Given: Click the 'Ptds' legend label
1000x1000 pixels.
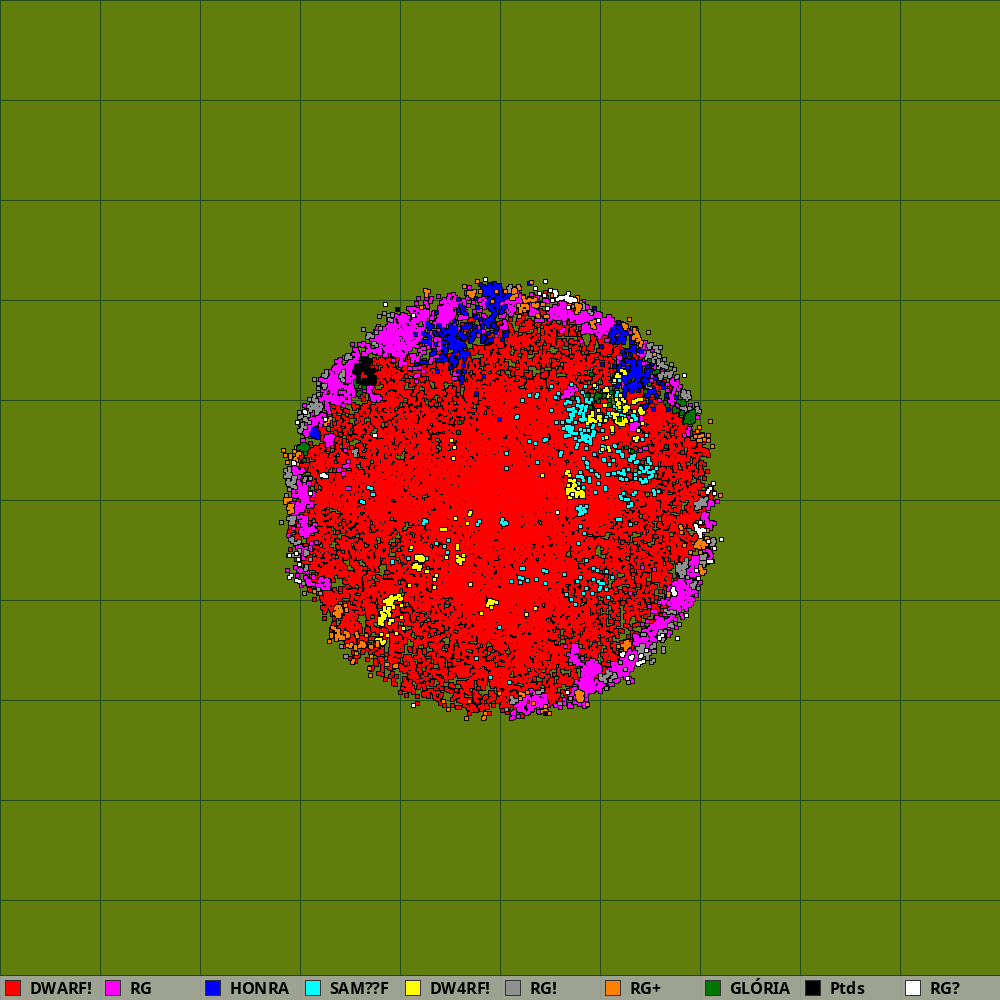Looking at the screenshot, I should (847, 988).
